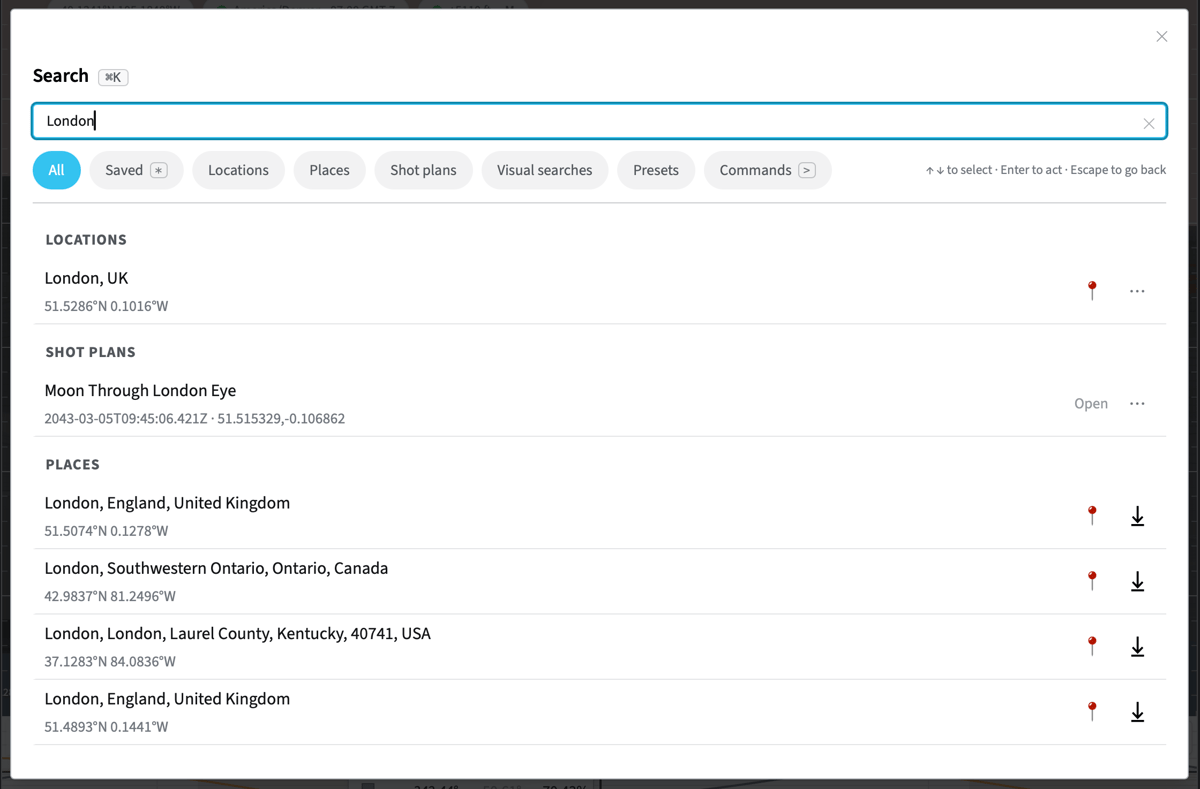The width and height of the screenshot is (1200, 789).
Task: Select the London, UK location result
Action: click(x=600, y=291)
